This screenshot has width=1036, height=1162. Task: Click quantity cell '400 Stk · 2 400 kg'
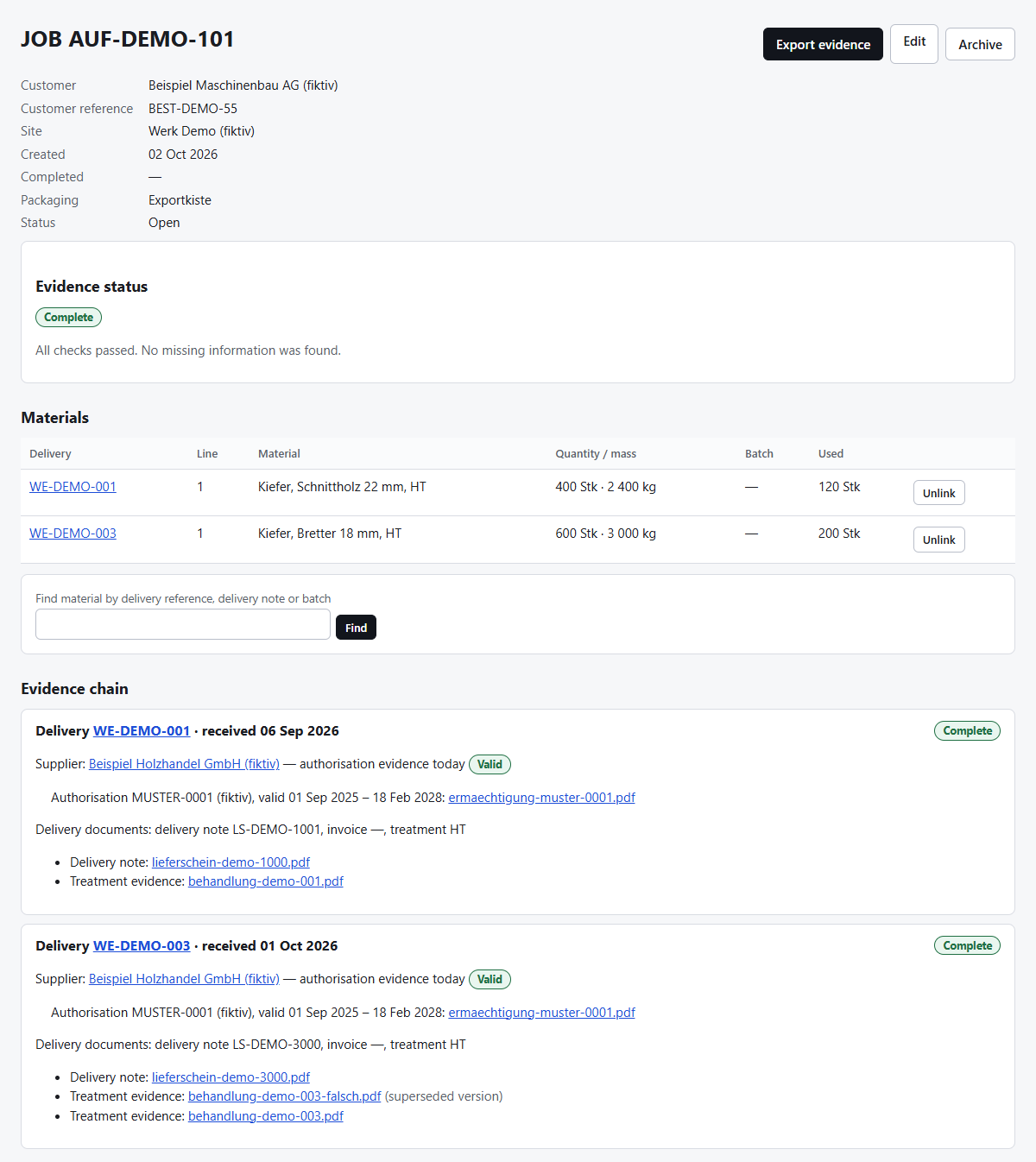[605, 487]
